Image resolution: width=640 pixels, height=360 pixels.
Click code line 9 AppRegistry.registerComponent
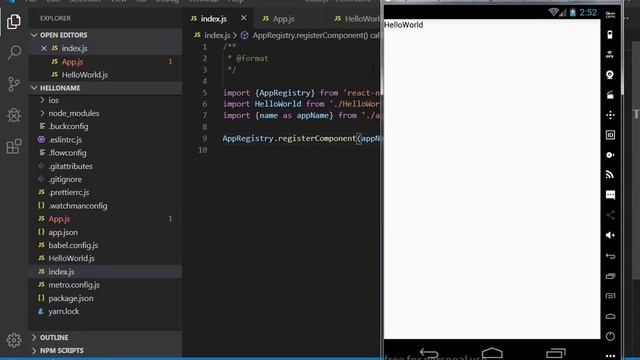point(302,138)
